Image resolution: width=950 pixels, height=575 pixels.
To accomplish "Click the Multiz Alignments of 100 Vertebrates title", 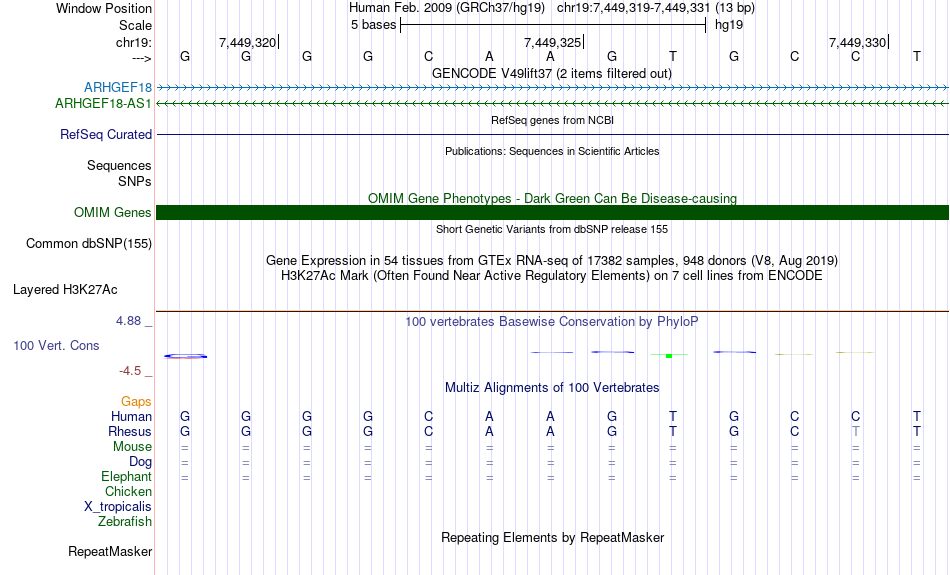I will (552, 388).
